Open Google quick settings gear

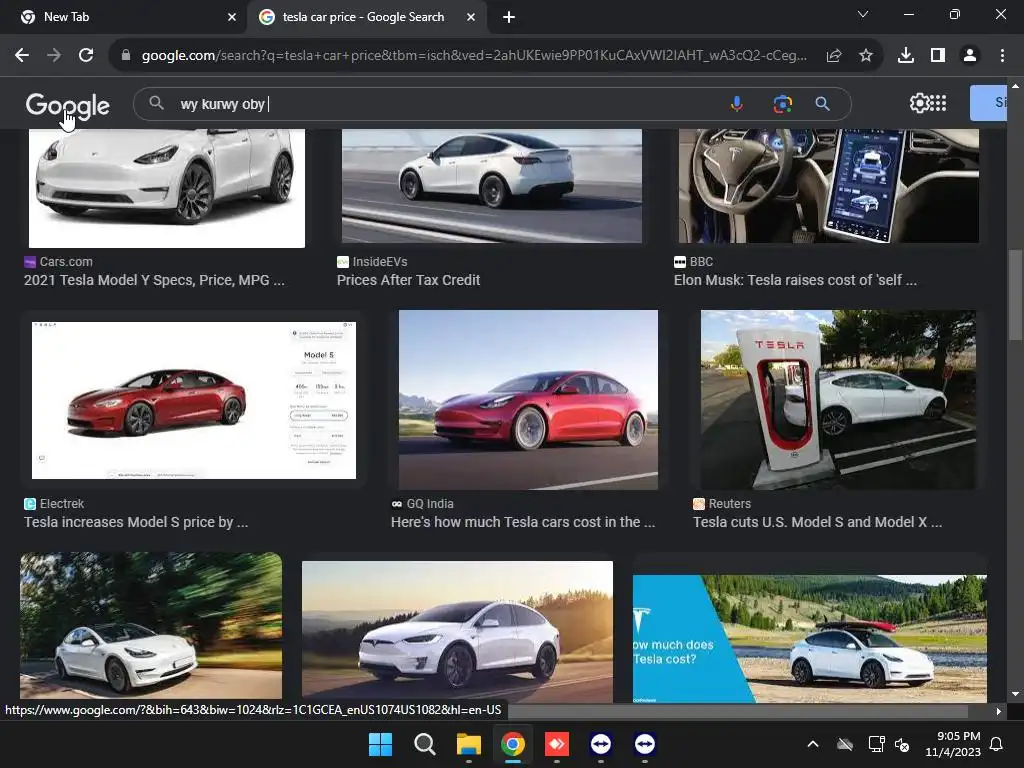click(x=919, y=103)
